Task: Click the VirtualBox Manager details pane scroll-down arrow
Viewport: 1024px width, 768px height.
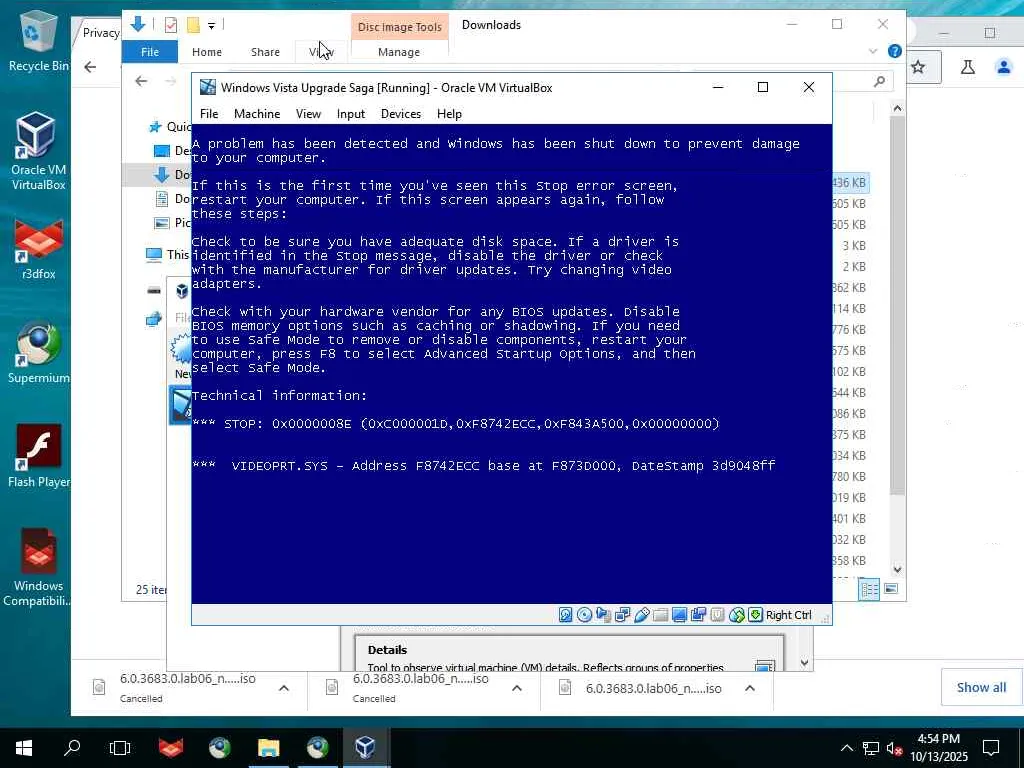Action: click(x=805, y=663)
